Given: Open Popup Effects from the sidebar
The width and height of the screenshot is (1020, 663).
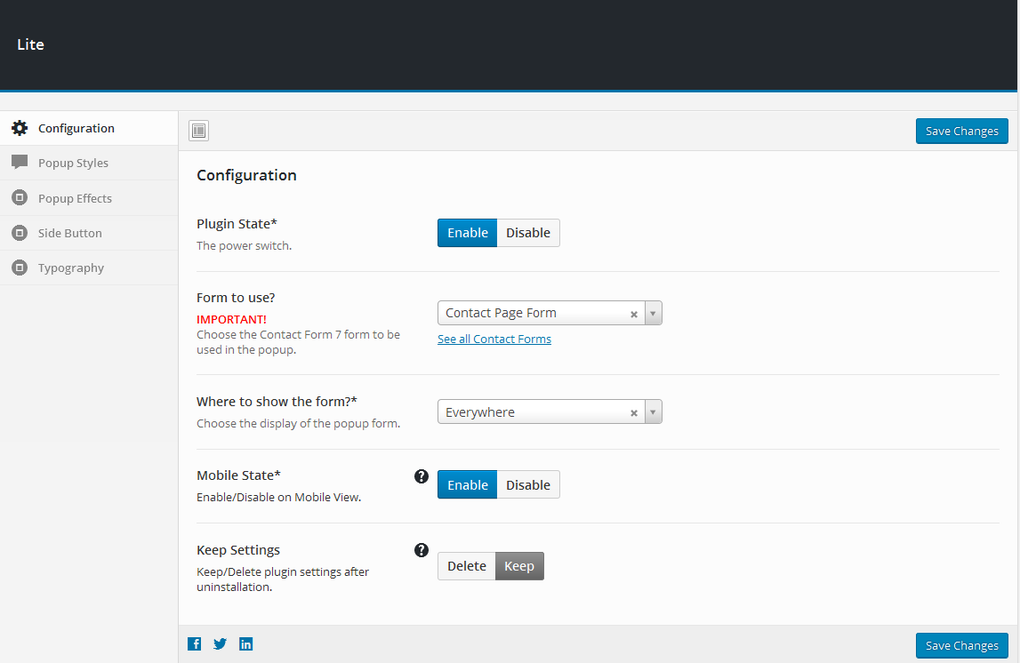Looking at the screenshot, I should tap(20, 197).
